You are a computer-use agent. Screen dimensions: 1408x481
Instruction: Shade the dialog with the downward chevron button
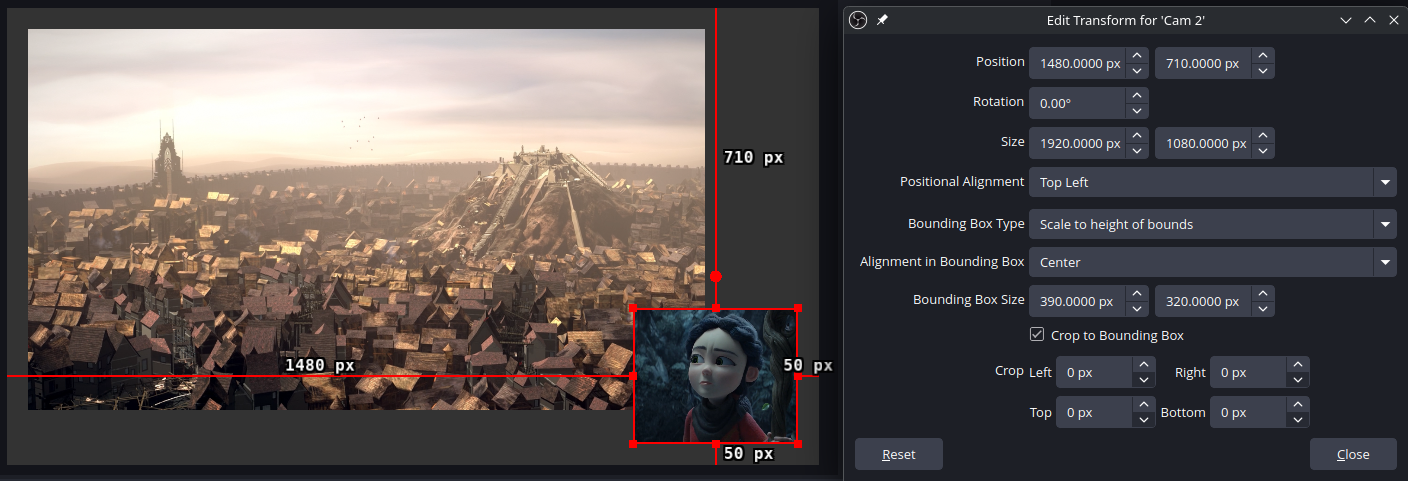tap(1346, 20)
